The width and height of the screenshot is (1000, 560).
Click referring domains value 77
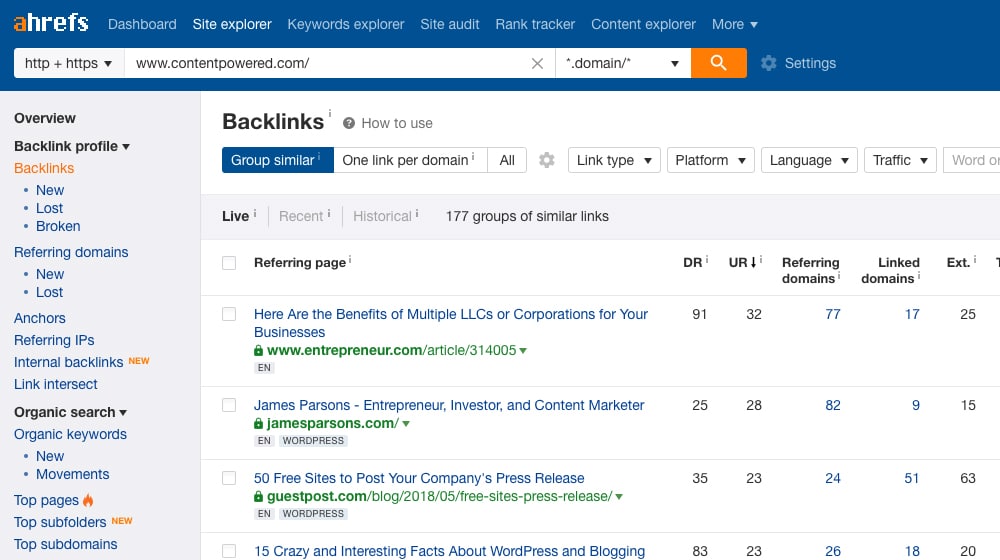[833, 314]
